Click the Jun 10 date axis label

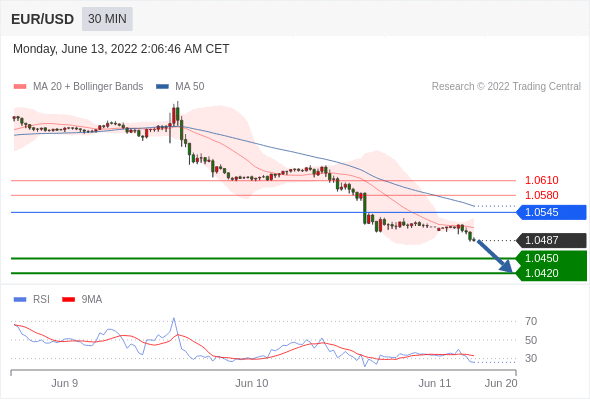tap(252, 383)
